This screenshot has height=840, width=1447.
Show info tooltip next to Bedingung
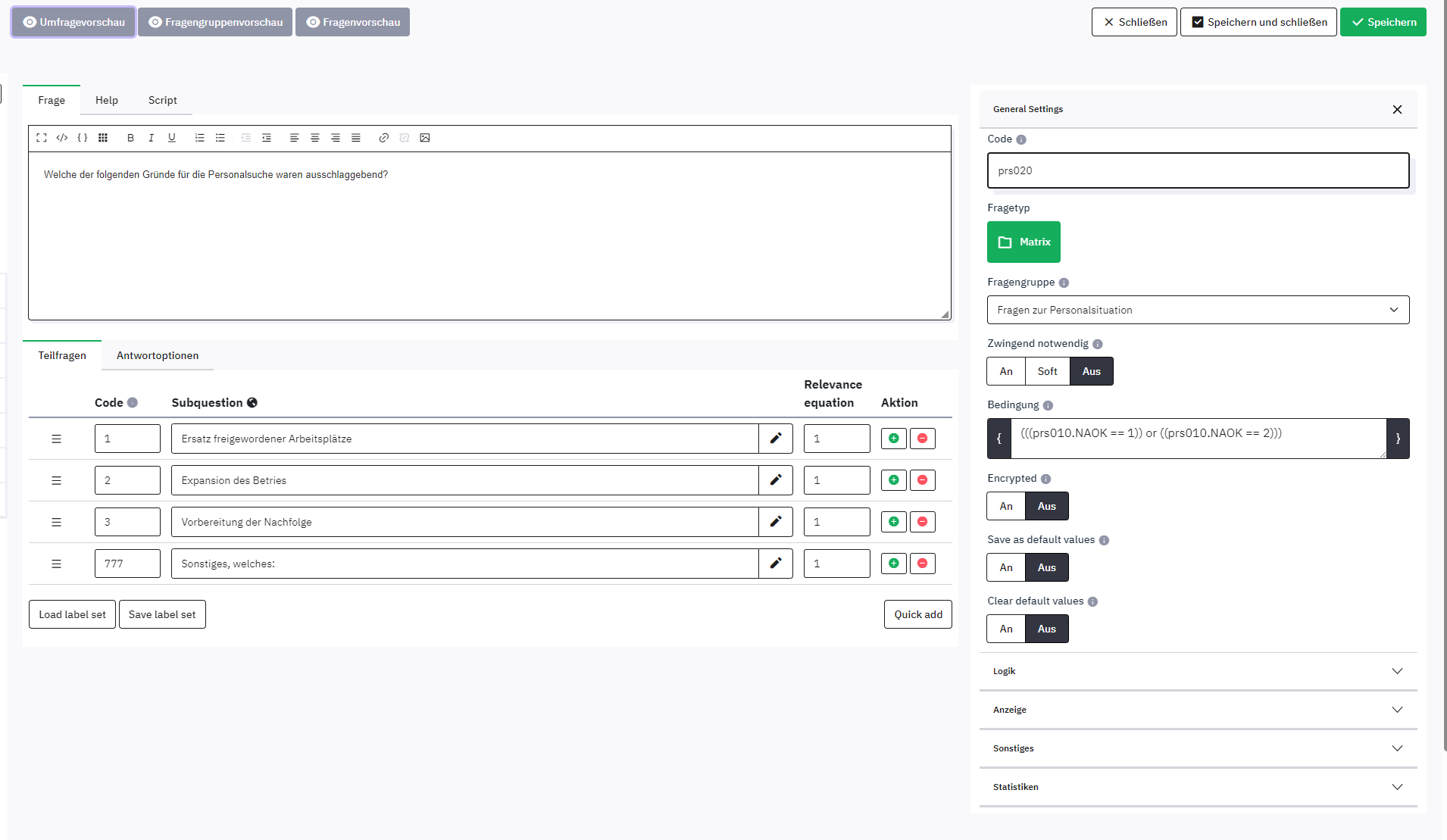(x=1048, y=405)
